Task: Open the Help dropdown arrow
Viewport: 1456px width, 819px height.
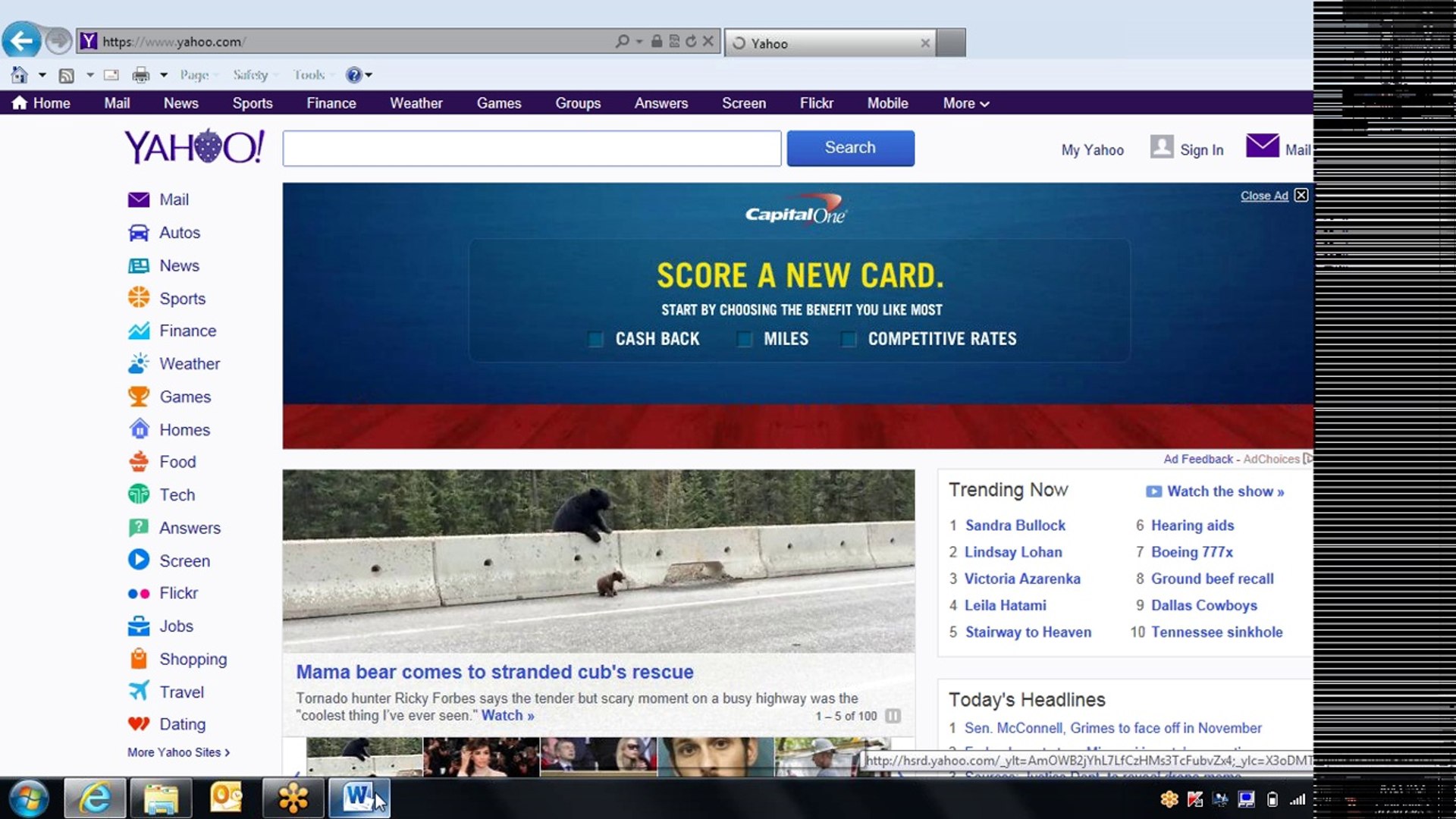Action: (369, 75)
